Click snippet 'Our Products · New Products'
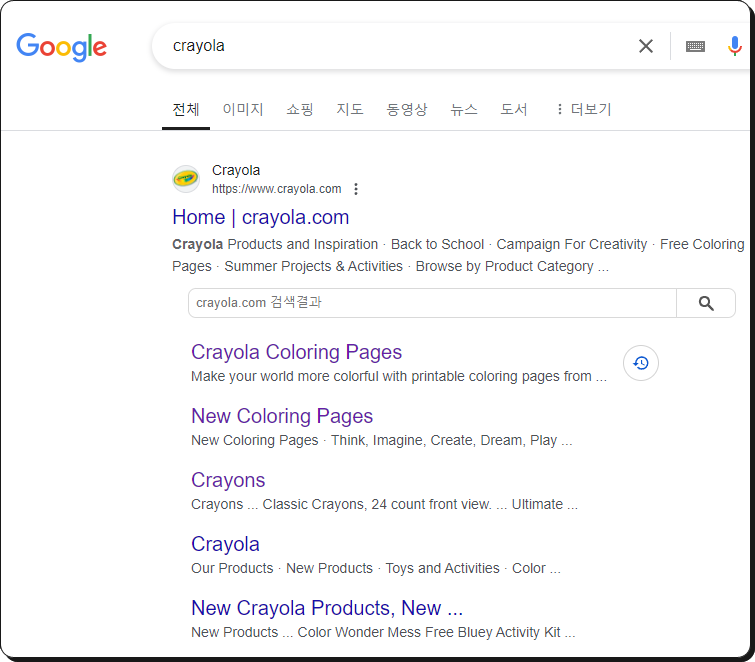Image resolution: width=755 pixels, height=662 pixels. 282,568
